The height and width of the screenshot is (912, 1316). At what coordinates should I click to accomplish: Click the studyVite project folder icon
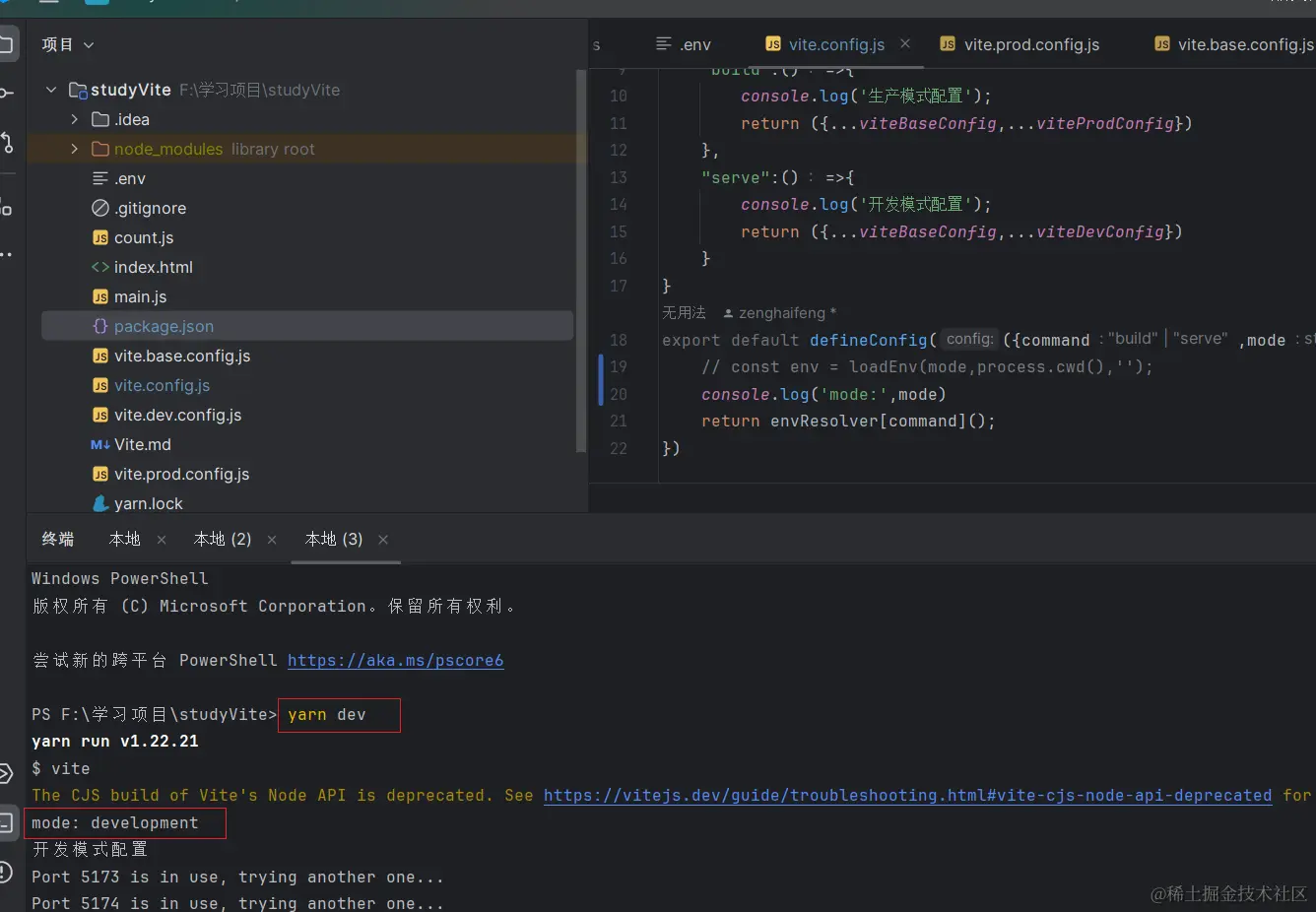pos(78,90)
